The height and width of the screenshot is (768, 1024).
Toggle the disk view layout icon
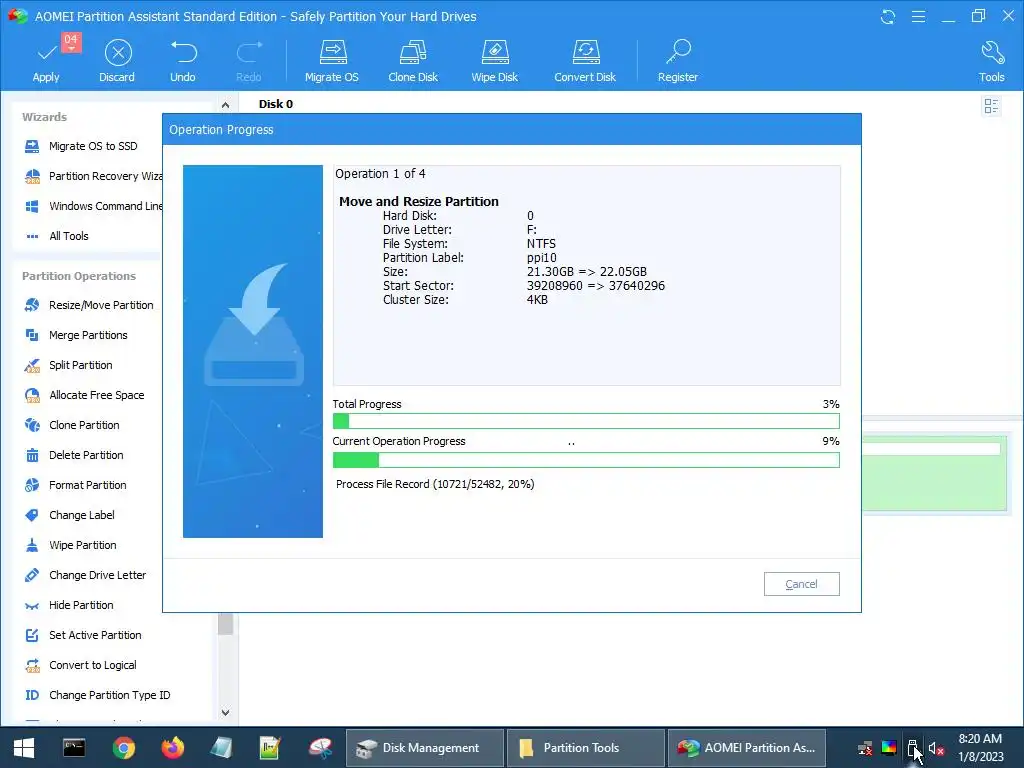(x=991, y=106)
